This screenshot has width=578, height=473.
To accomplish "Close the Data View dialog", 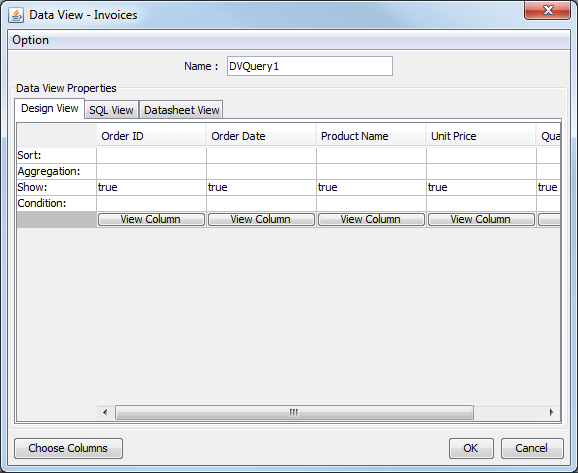I will point(547,11).
